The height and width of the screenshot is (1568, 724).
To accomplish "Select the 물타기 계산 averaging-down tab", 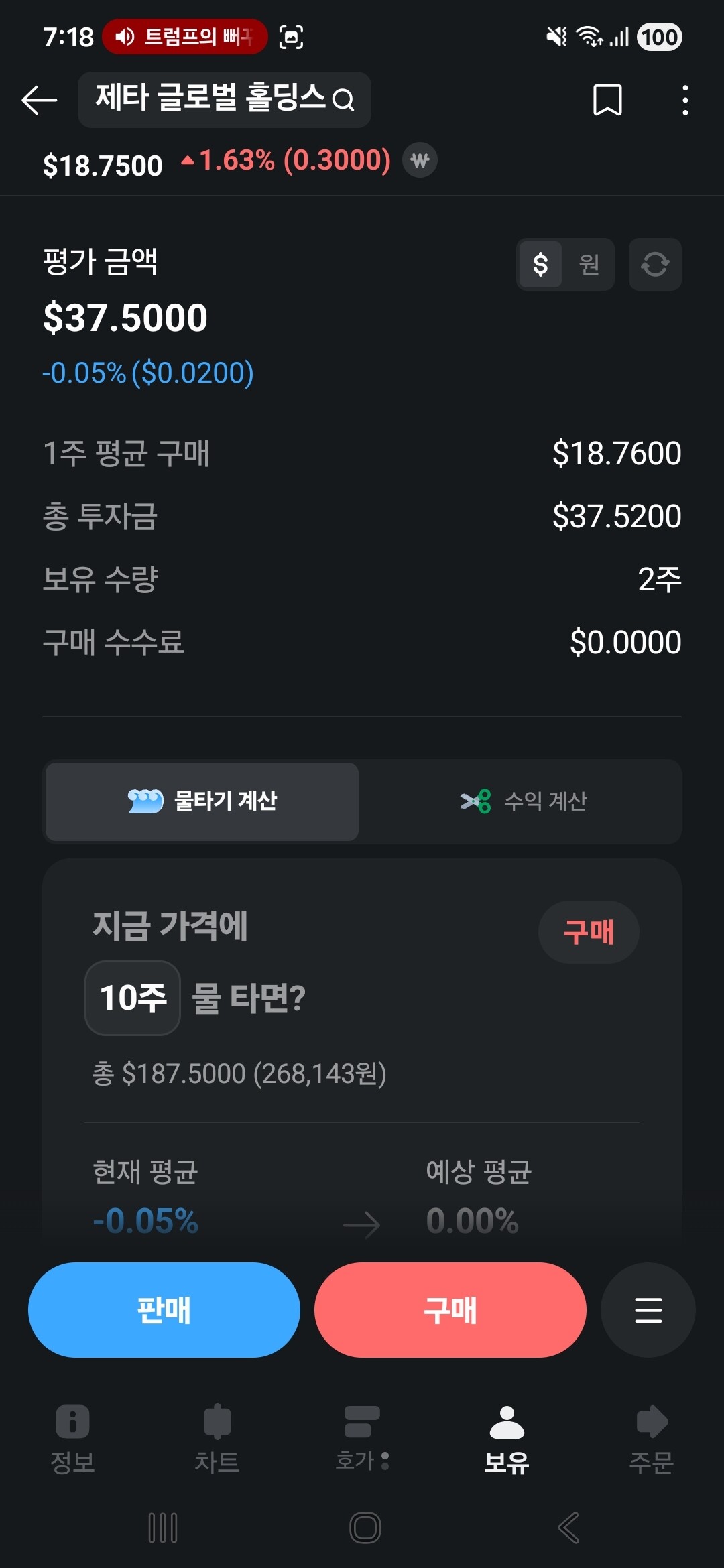I will [x=202, y=801].
